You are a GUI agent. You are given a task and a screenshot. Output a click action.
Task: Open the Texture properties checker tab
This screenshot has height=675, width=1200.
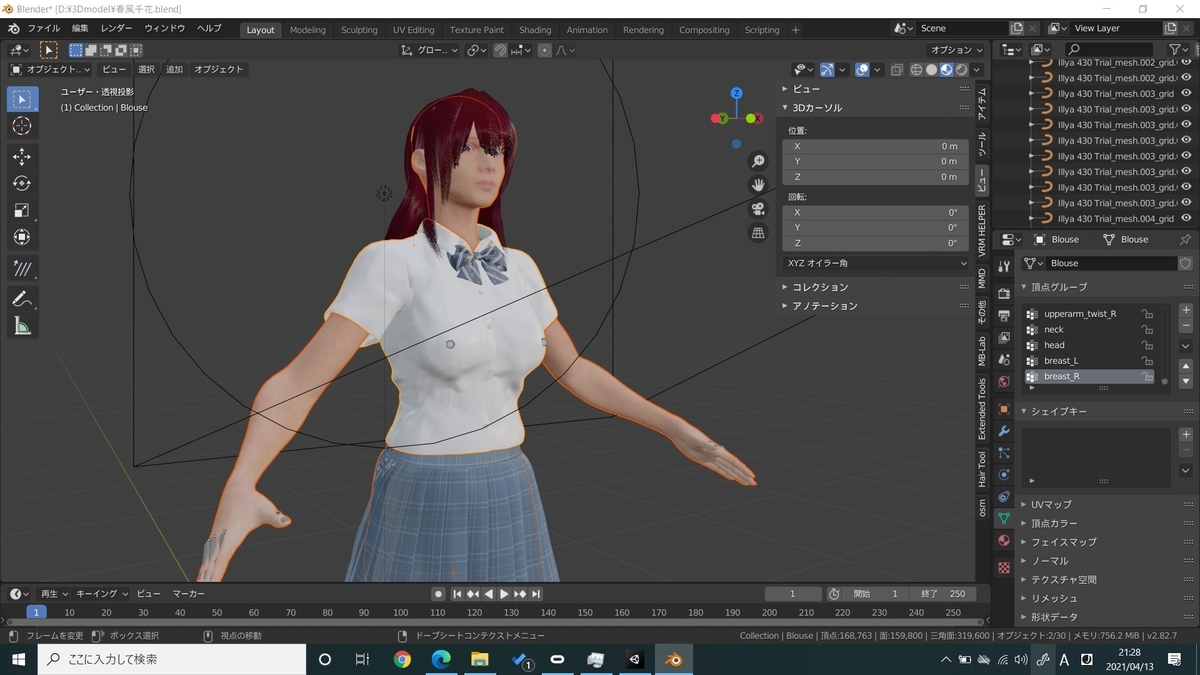pyautogui.click(x=1004, y=567)
